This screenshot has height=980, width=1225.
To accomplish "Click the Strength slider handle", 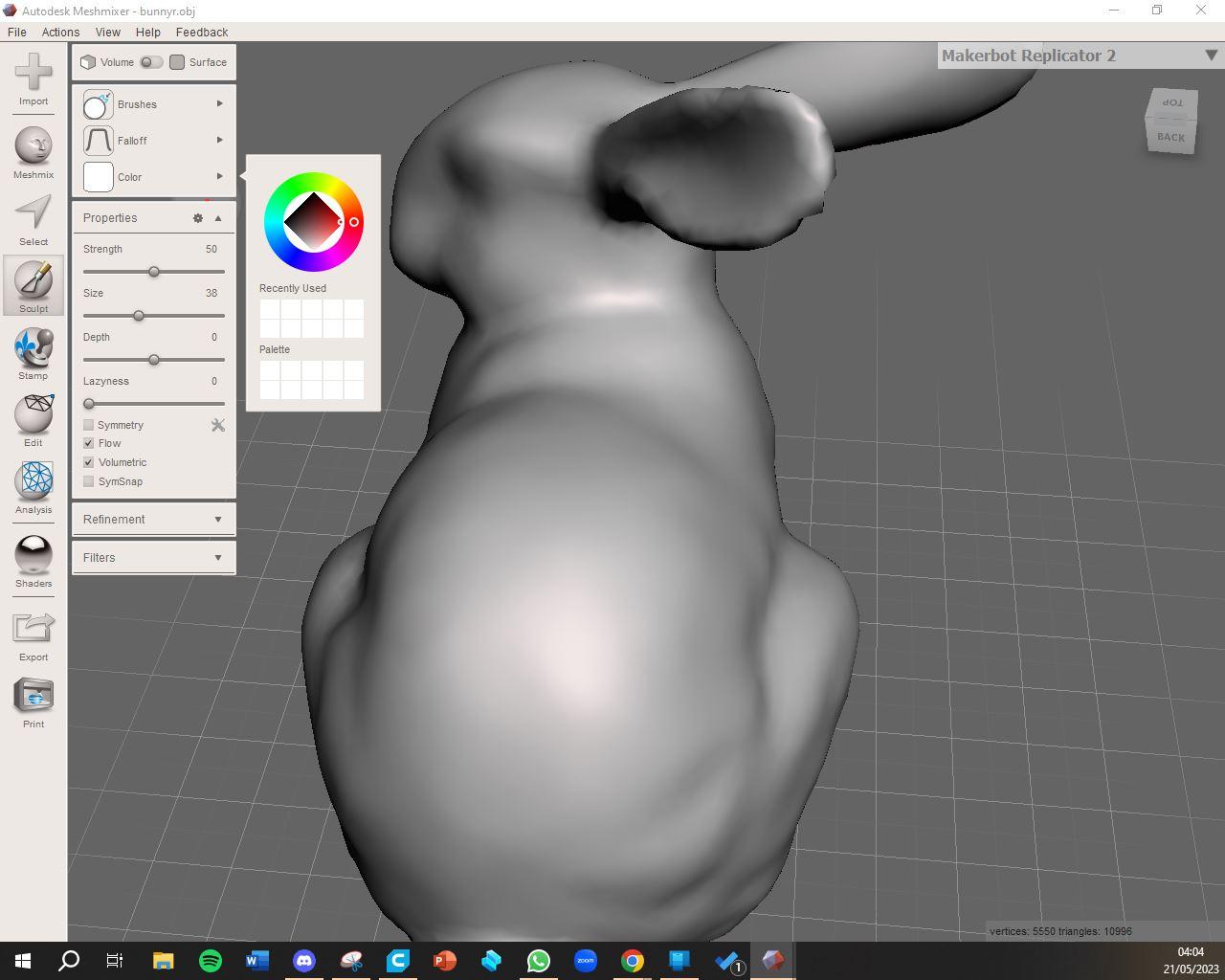I will (154, 272).
